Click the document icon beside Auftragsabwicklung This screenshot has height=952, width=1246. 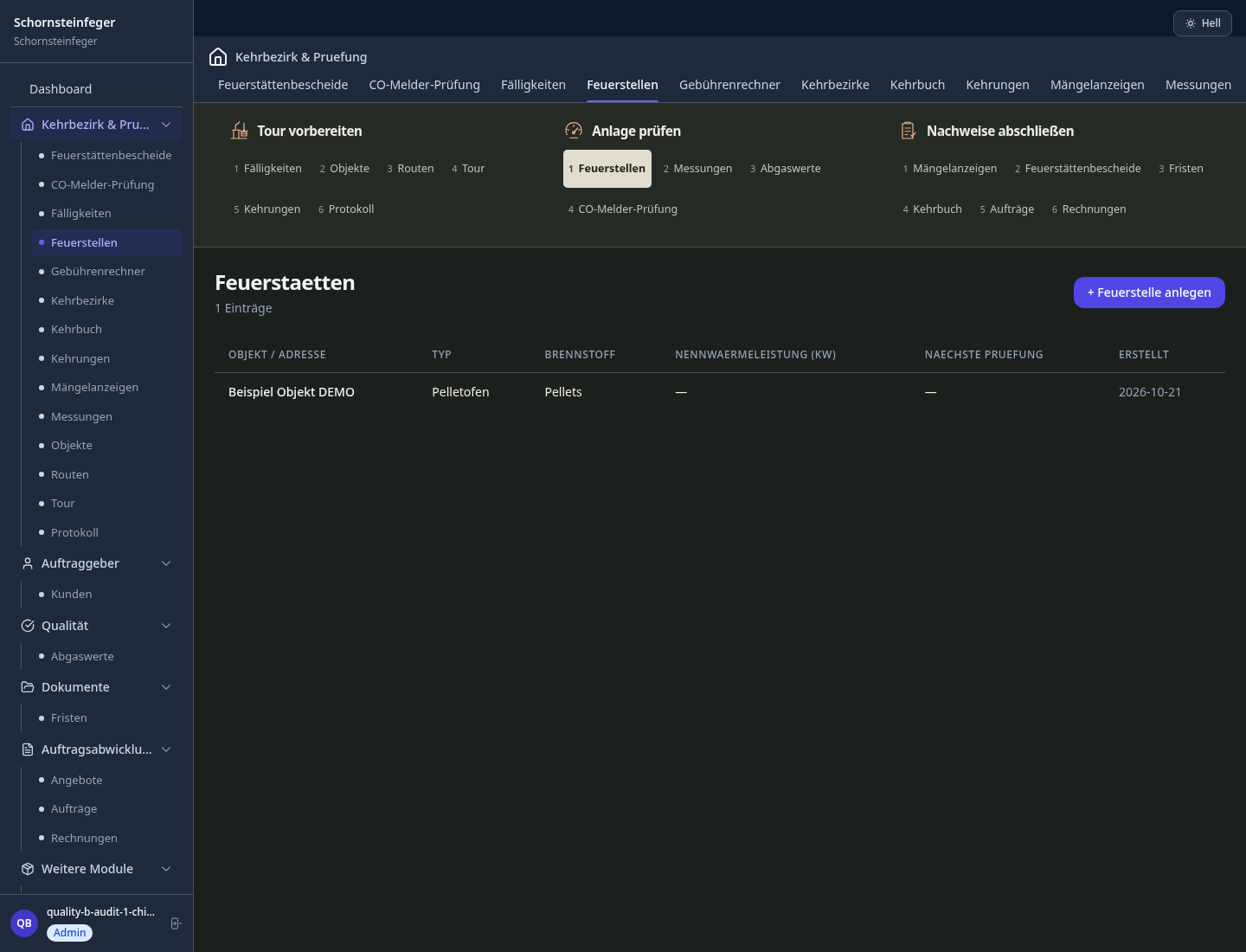28,749
